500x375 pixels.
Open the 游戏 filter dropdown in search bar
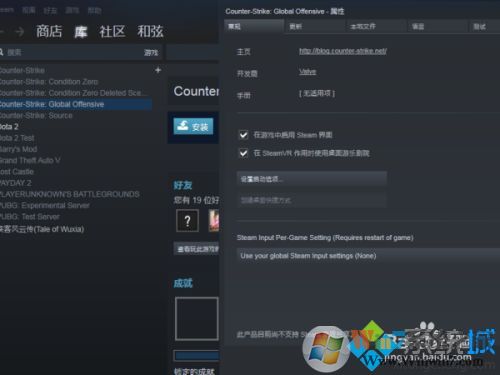pos(151,53)
